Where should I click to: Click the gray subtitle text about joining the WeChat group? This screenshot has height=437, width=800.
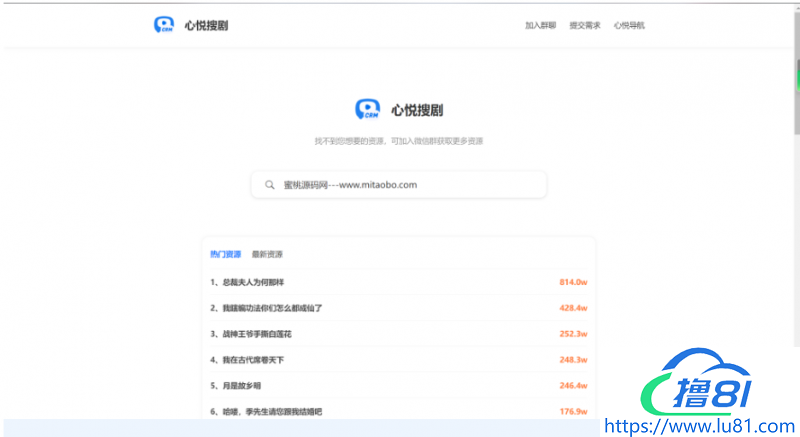coord(398,141)
